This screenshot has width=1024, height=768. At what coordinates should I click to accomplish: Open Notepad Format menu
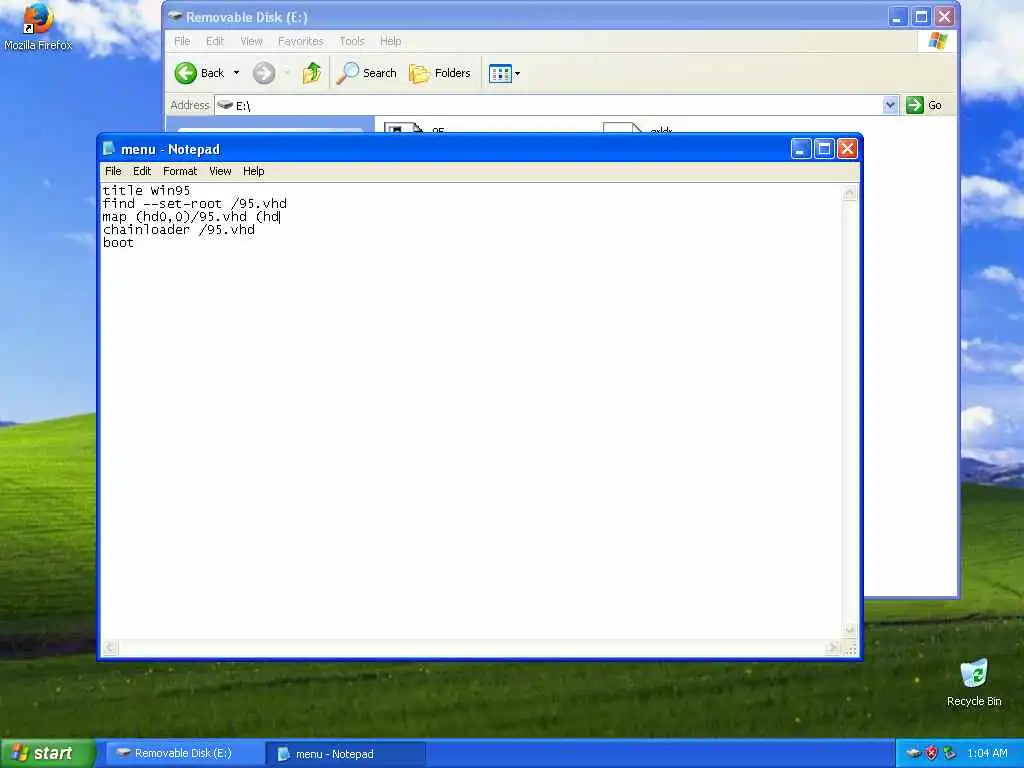180,171
